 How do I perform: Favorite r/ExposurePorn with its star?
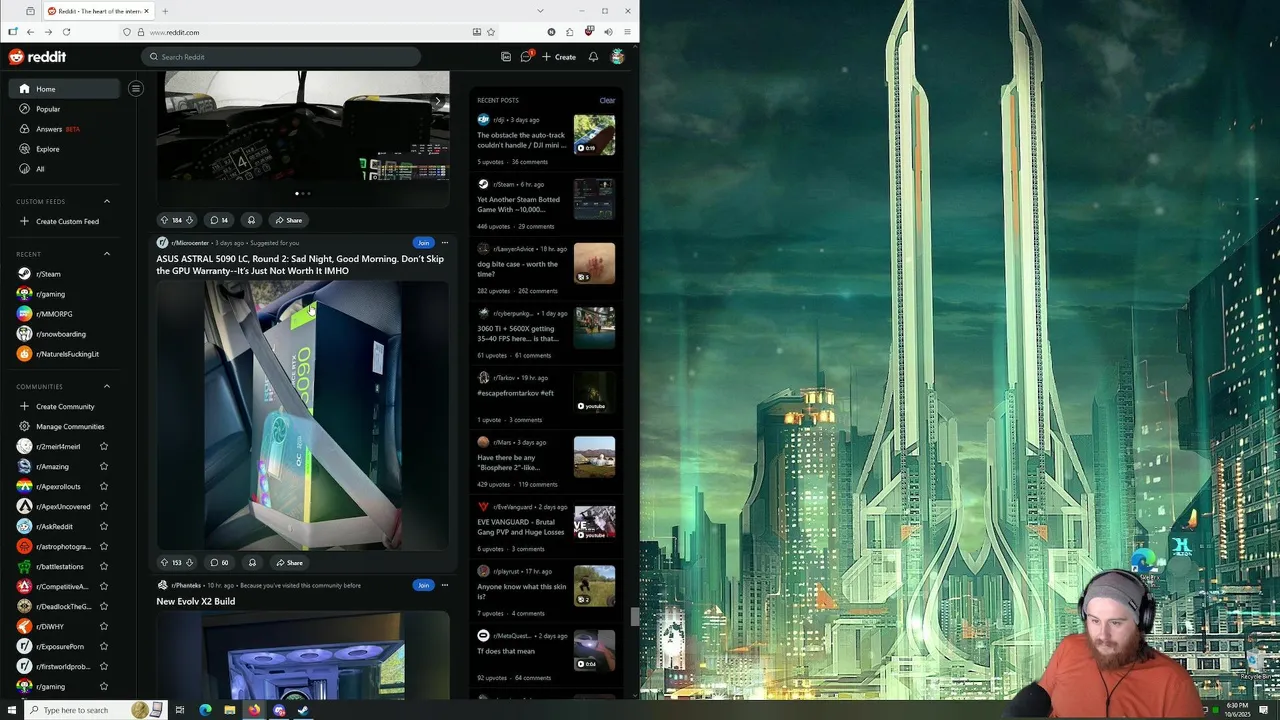(x=104, y=647)
